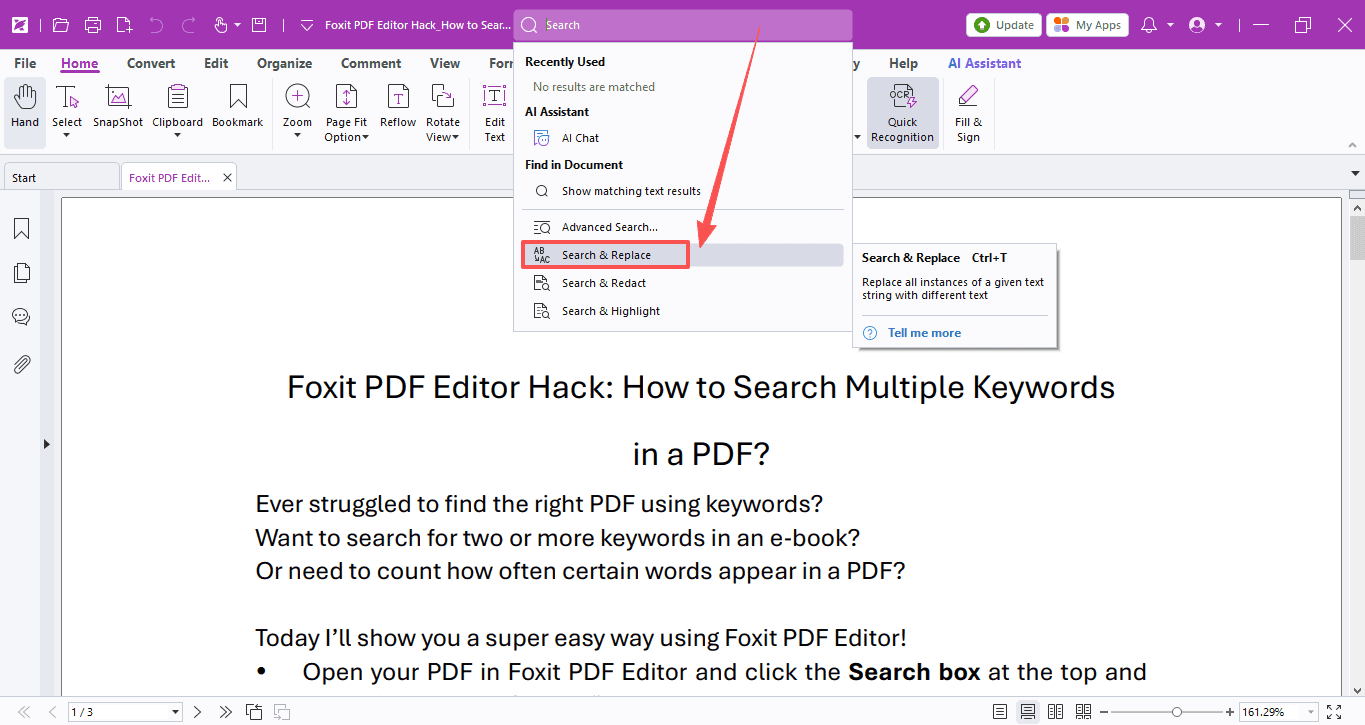Click the Update button
The width and height of the screenshot is (1365, 725).
pos(1003,25)
